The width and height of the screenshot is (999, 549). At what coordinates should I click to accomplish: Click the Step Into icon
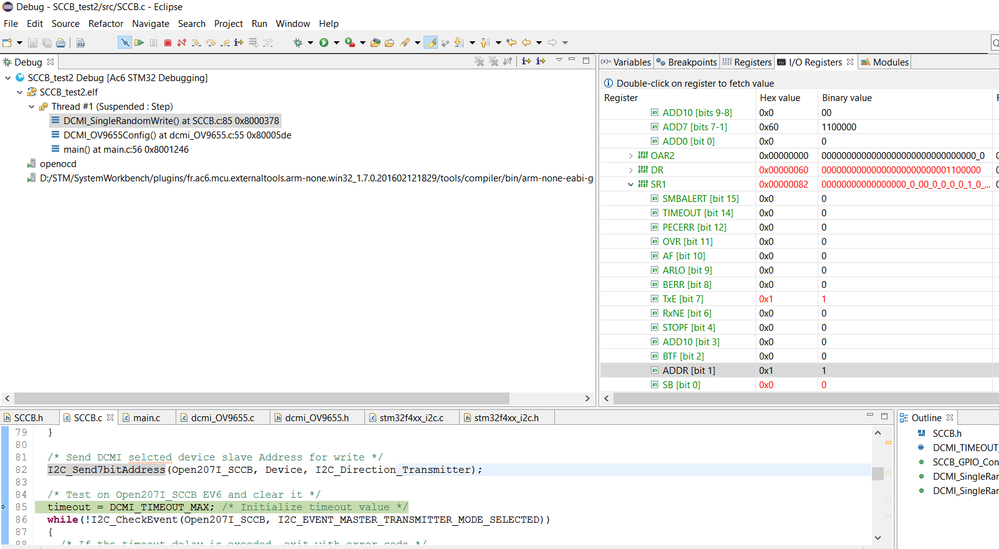[196, 43]
